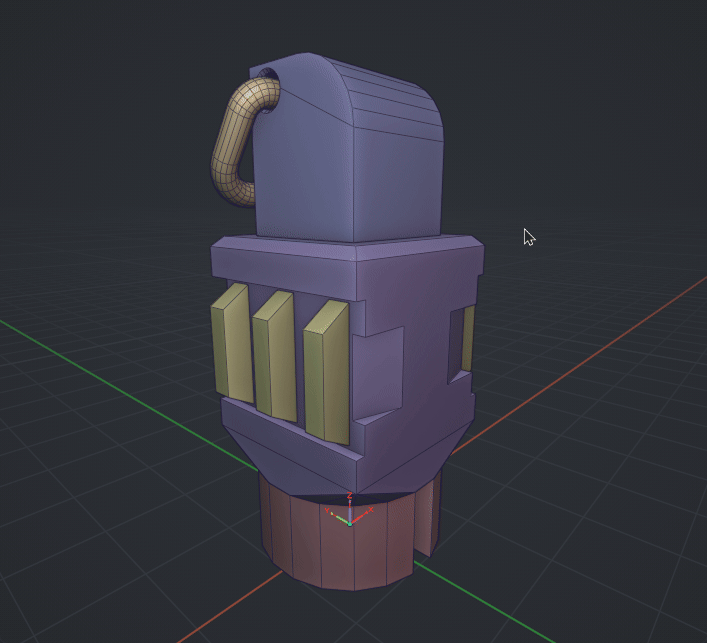Click the gizmo's green Y axis arrow
This screenshot has height=643, width=707.
click(339, 518)
